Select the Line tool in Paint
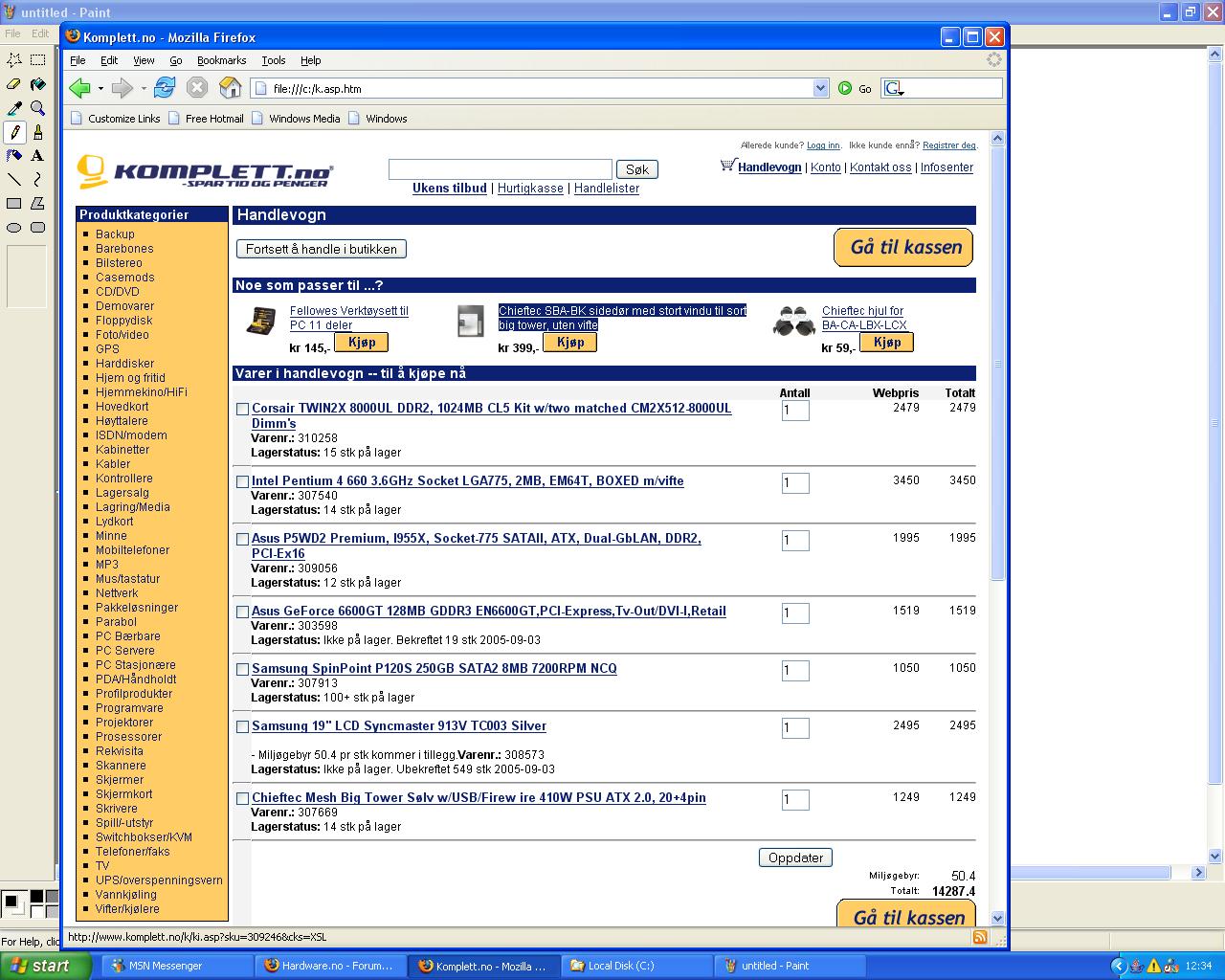Screen dimensions: 1225x980 [14, 179]
